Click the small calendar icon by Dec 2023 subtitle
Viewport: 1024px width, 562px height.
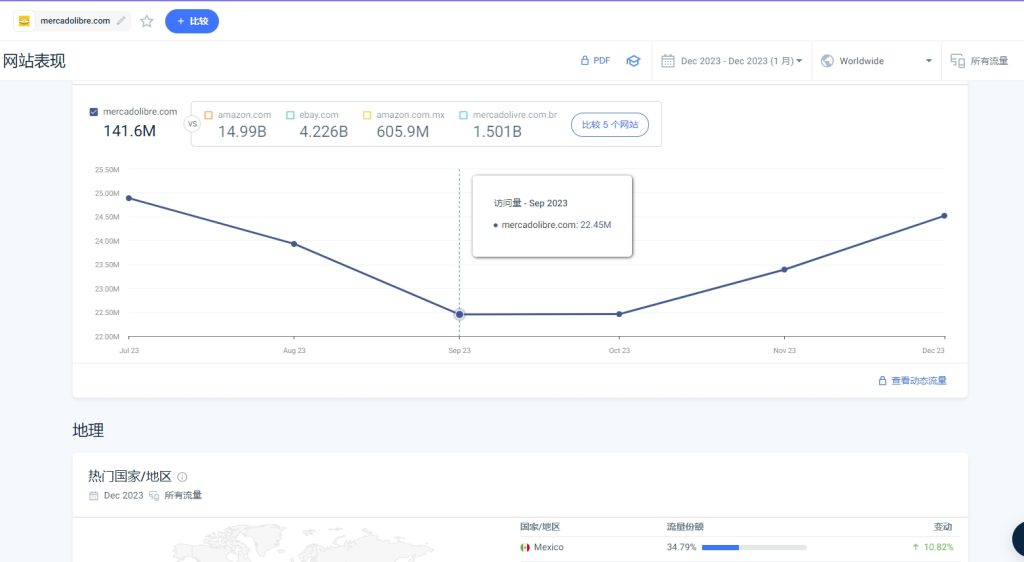[93, 496]
